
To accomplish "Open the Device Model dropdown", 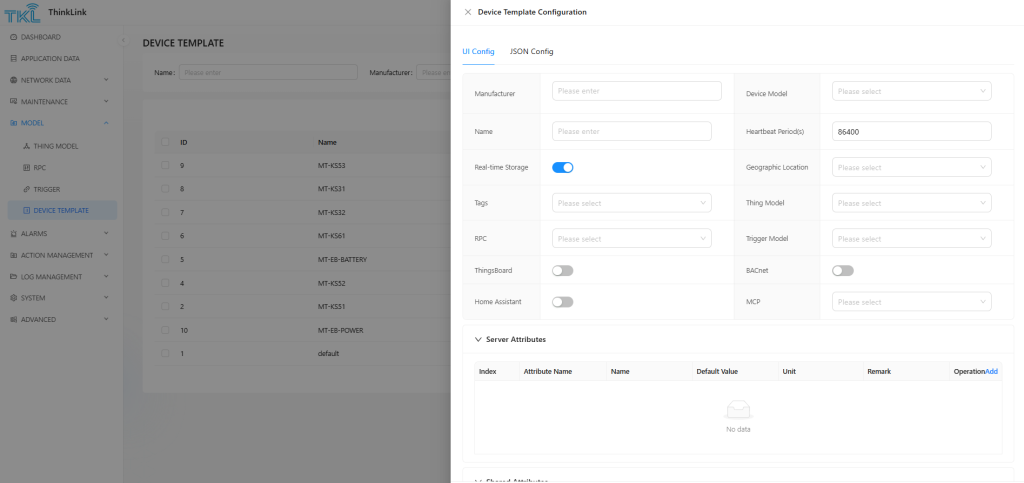I will pyautogui.click(x=911, y=92).
